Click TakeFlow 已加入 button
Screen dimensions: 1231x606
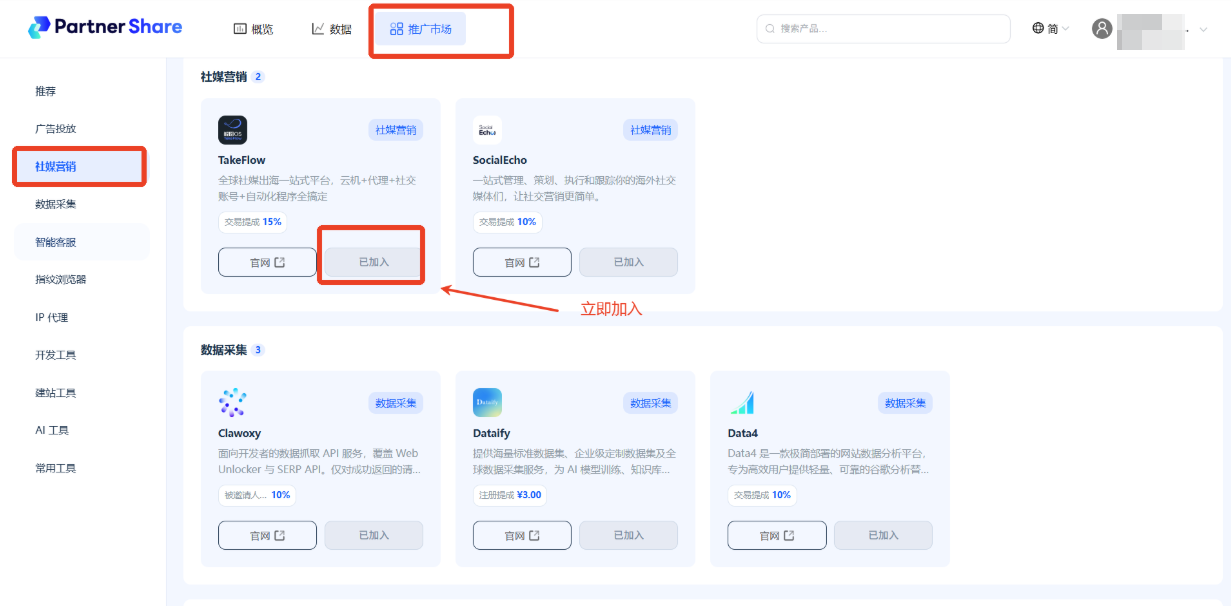pos(374,262)
